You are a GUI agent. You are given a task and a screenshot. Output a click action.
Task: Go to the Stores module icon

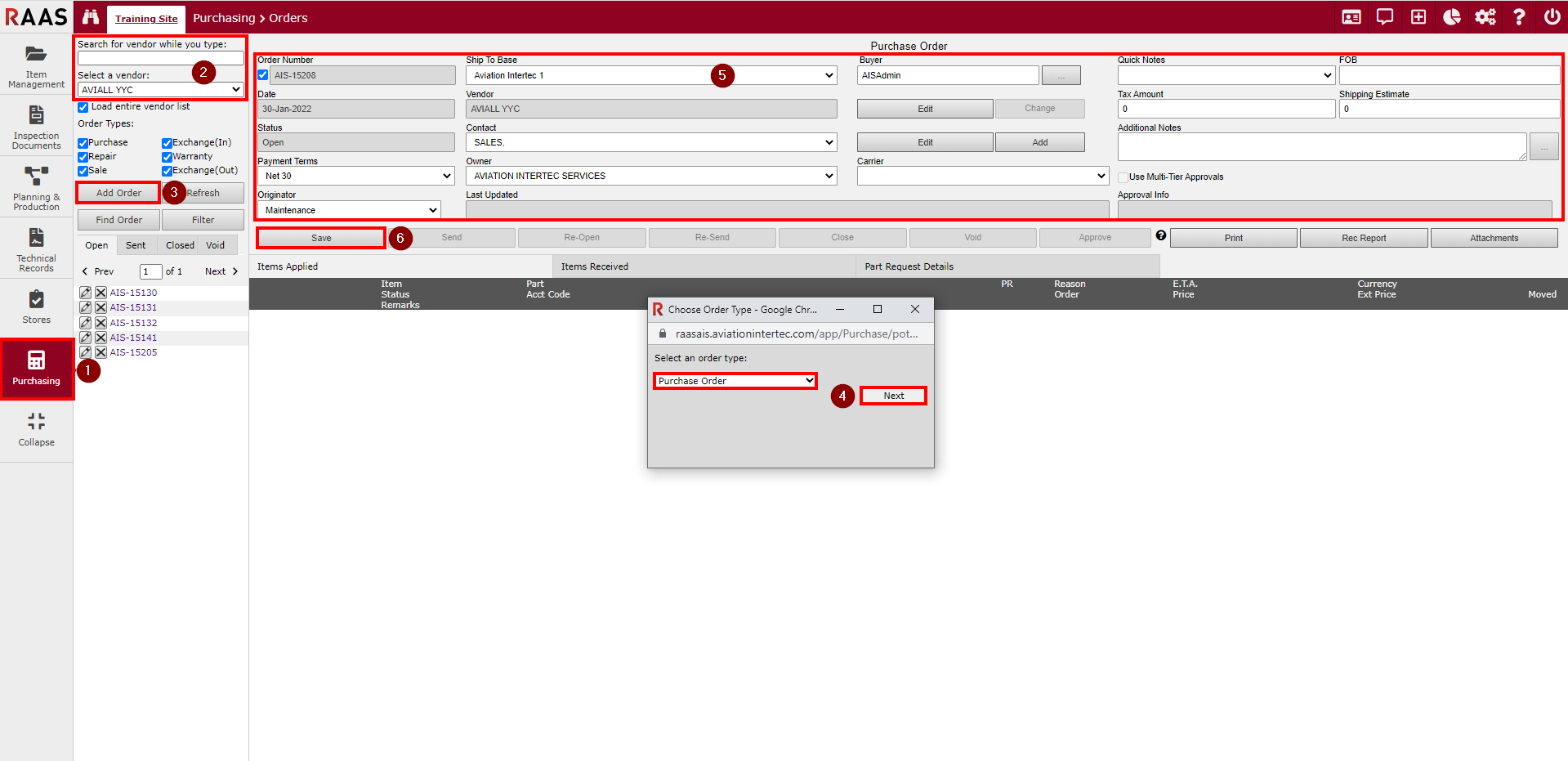point(36,307)
